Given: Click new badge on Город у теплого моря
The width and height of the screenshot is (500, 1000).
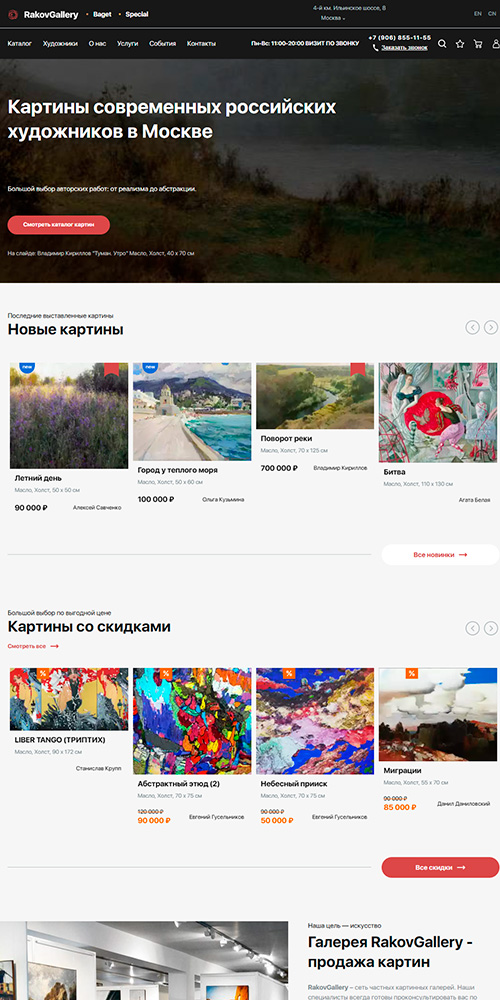Looking at the screenshot, I should [x=150, y=367].
